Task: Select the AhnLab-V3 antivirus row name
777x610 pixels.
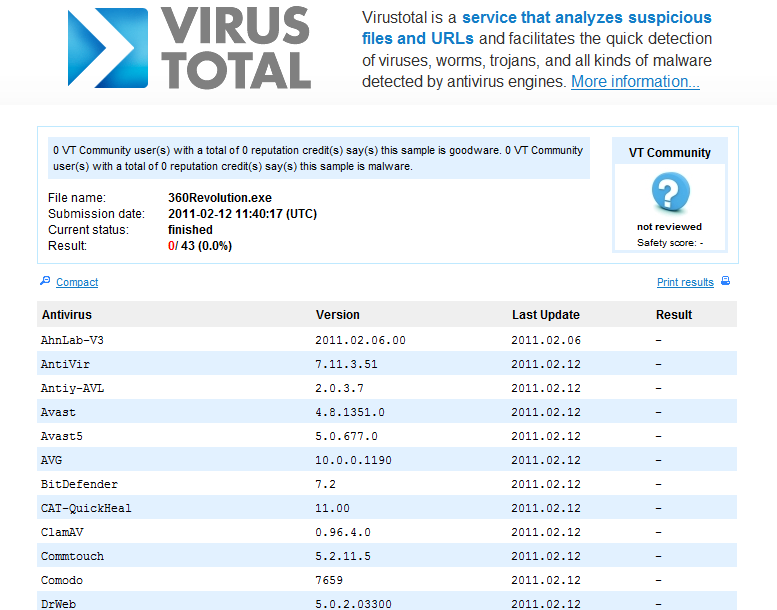Action: click(72, 340)
